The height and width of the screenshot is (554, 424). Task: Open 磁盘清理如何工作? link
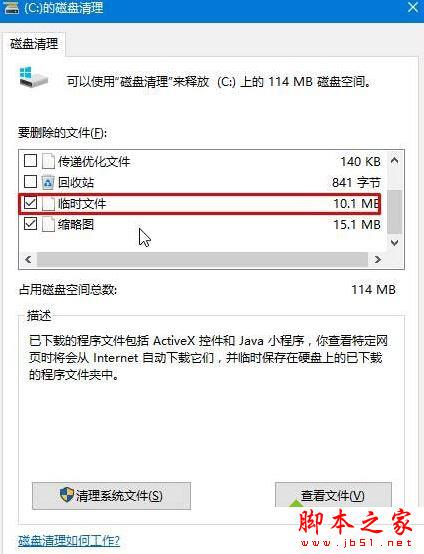coord(69,541)
